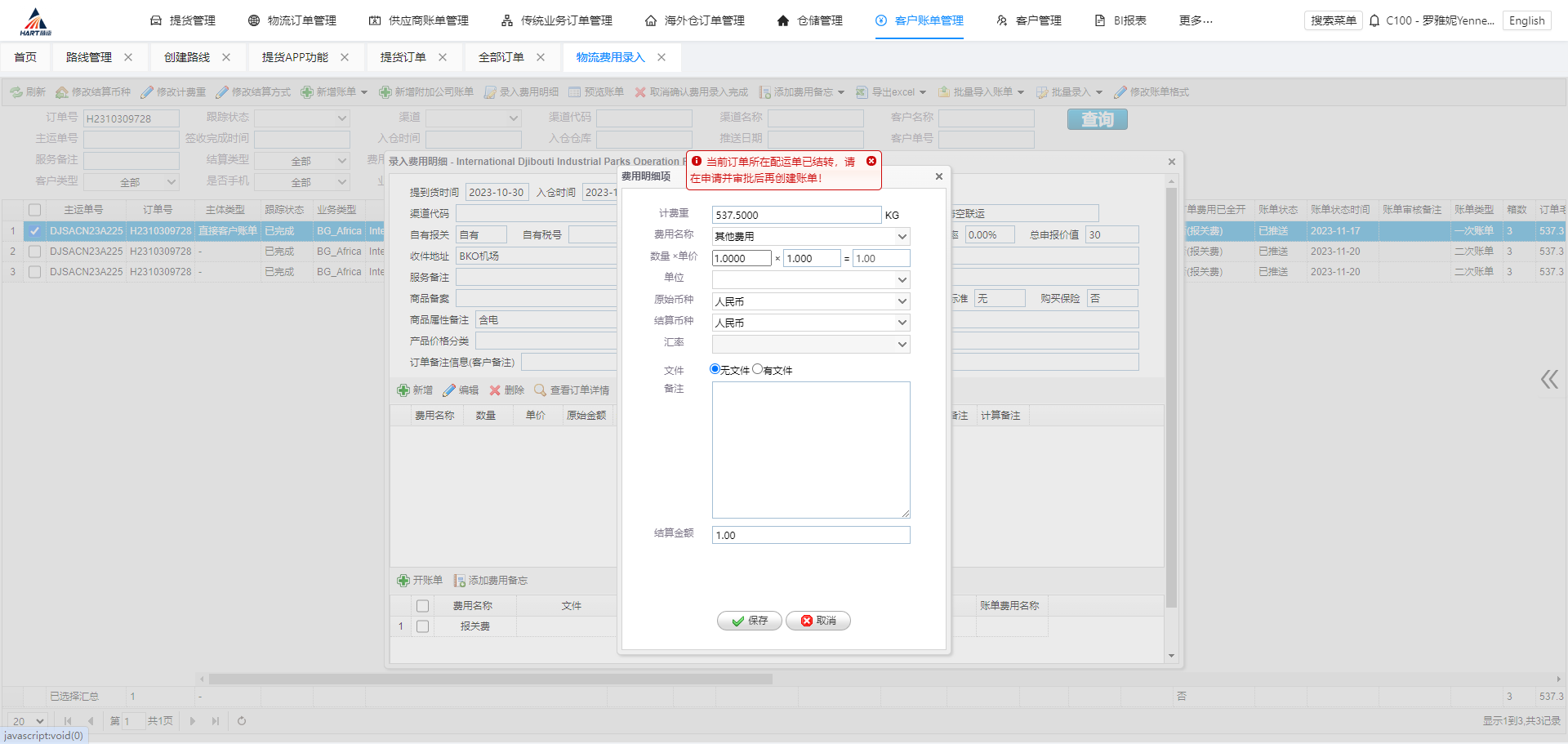Expand the collapsed right side panel arrow
The image size is (1568, 744).
[1548, 379]
